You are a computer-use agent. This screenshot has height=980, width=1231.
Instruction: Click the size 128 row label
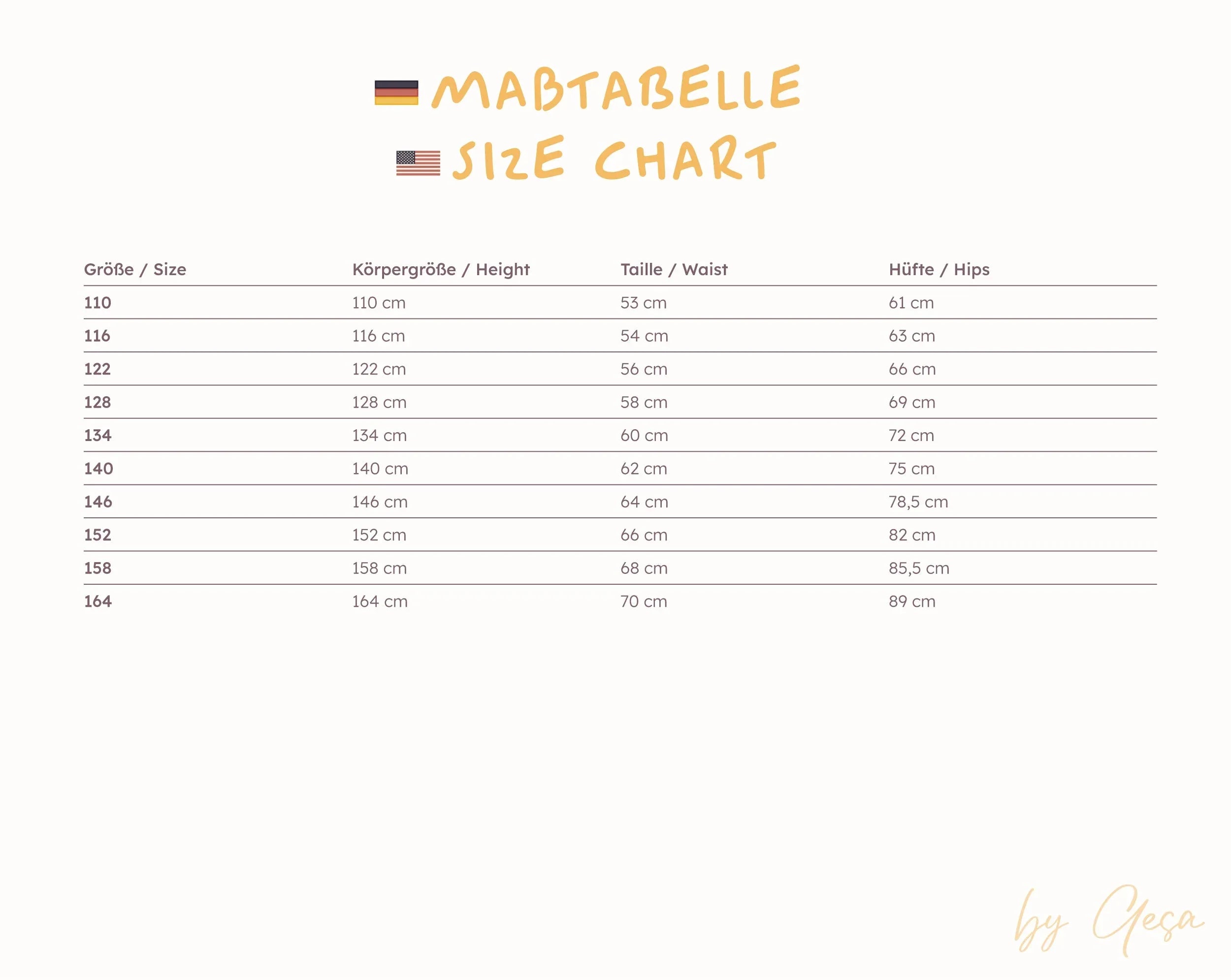pyautogui.click(x=97, y=403)
